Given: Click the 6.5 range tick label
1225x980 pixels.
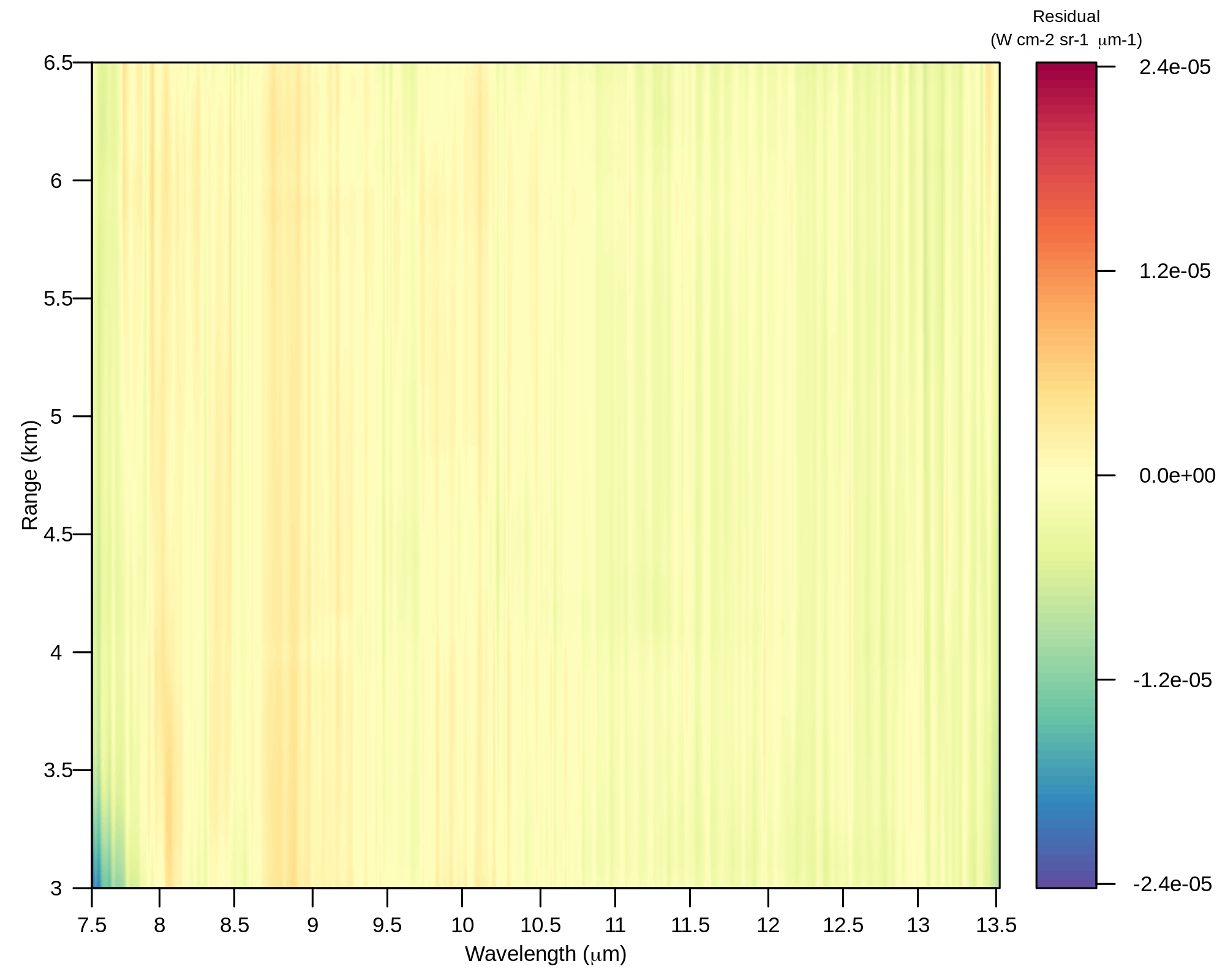Looking at the screenshot, I should point(58,63).
